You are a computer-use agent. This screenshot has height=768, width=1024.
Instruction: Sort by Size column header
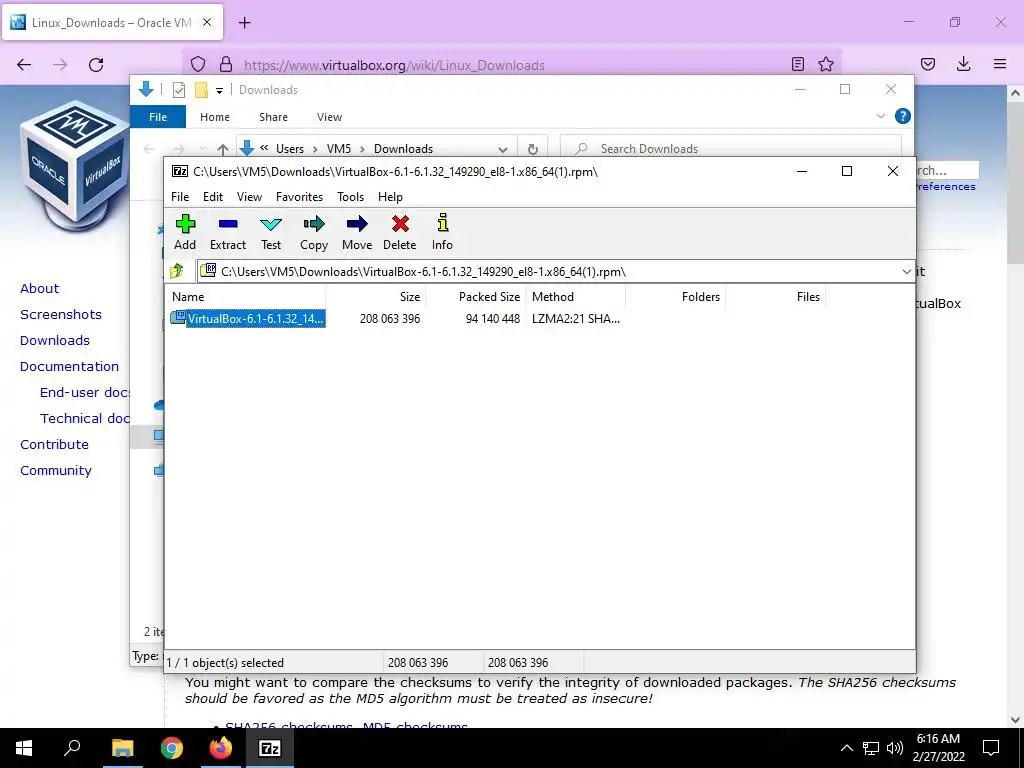[409, 296]
